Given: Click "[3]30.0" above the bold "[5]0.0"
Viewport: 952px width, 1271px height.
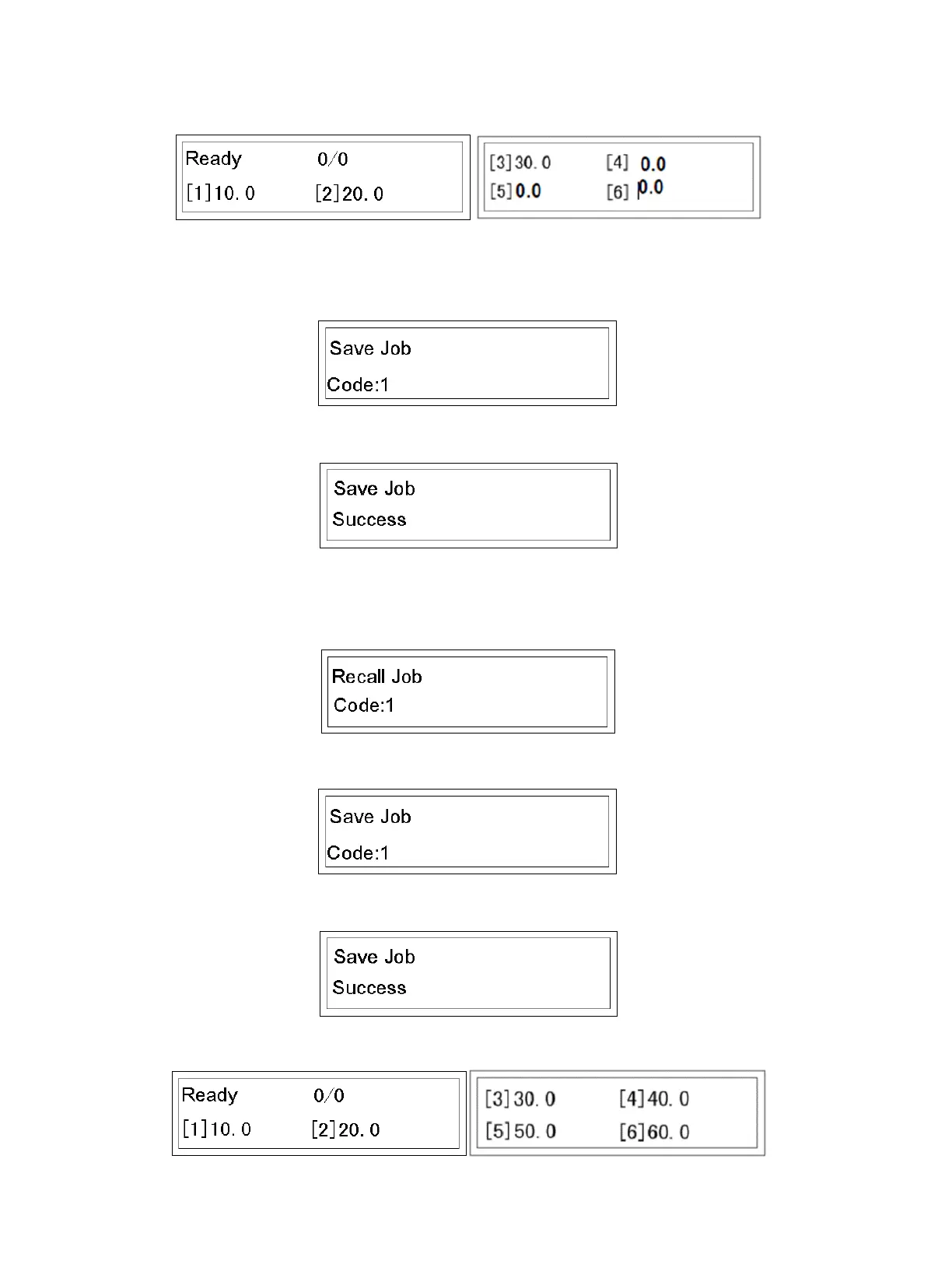Looking at the screenshot, I should coord(520,163).
